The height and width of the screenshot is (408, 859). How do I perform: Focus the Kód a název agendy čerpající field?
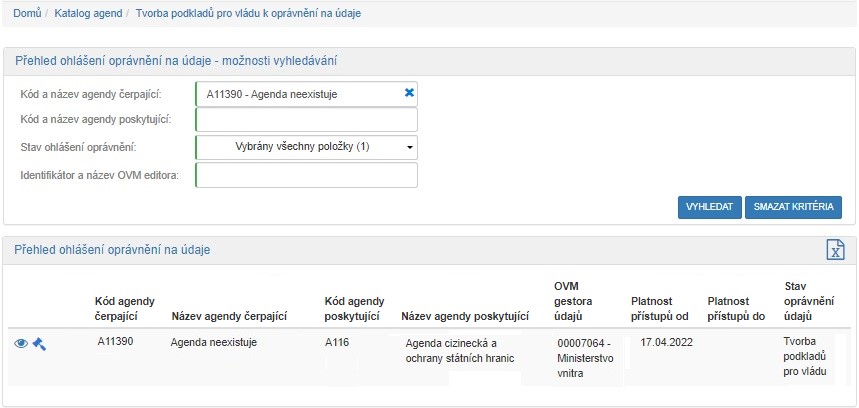click(298, 94)
